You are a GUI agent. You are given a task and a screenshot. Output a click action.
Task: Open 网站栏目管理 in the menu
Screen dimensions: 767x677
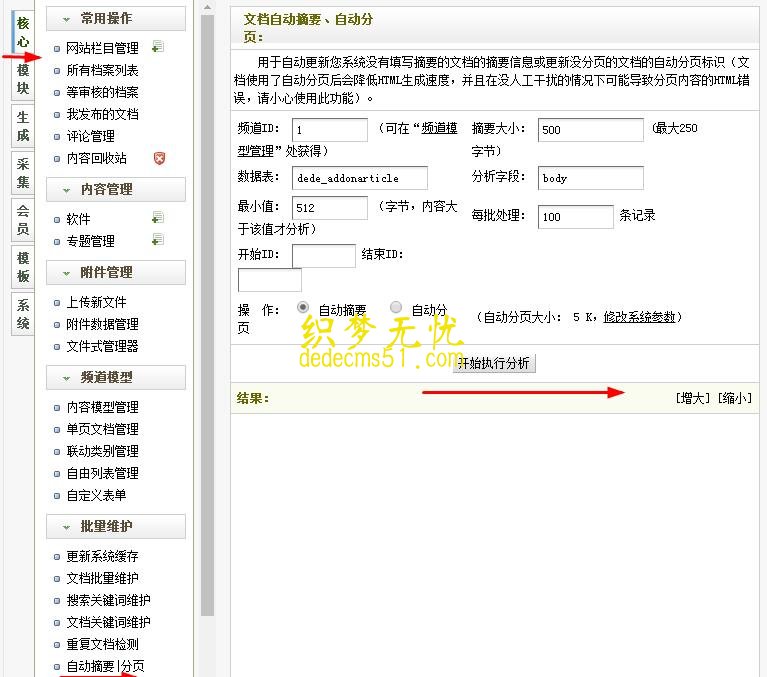point(103,48)
